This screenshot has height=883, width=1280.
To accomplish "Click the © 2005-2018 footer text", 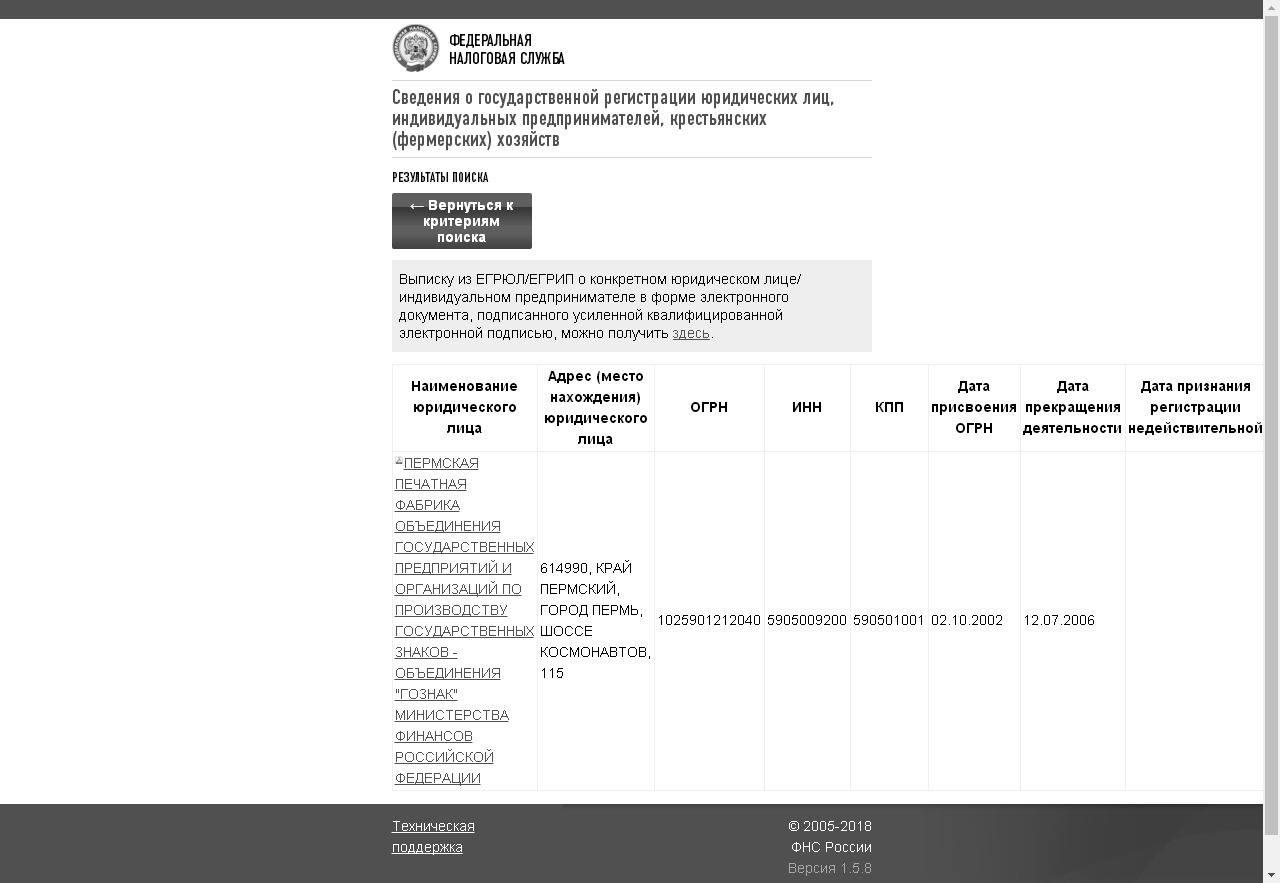I will click(830, 826).
